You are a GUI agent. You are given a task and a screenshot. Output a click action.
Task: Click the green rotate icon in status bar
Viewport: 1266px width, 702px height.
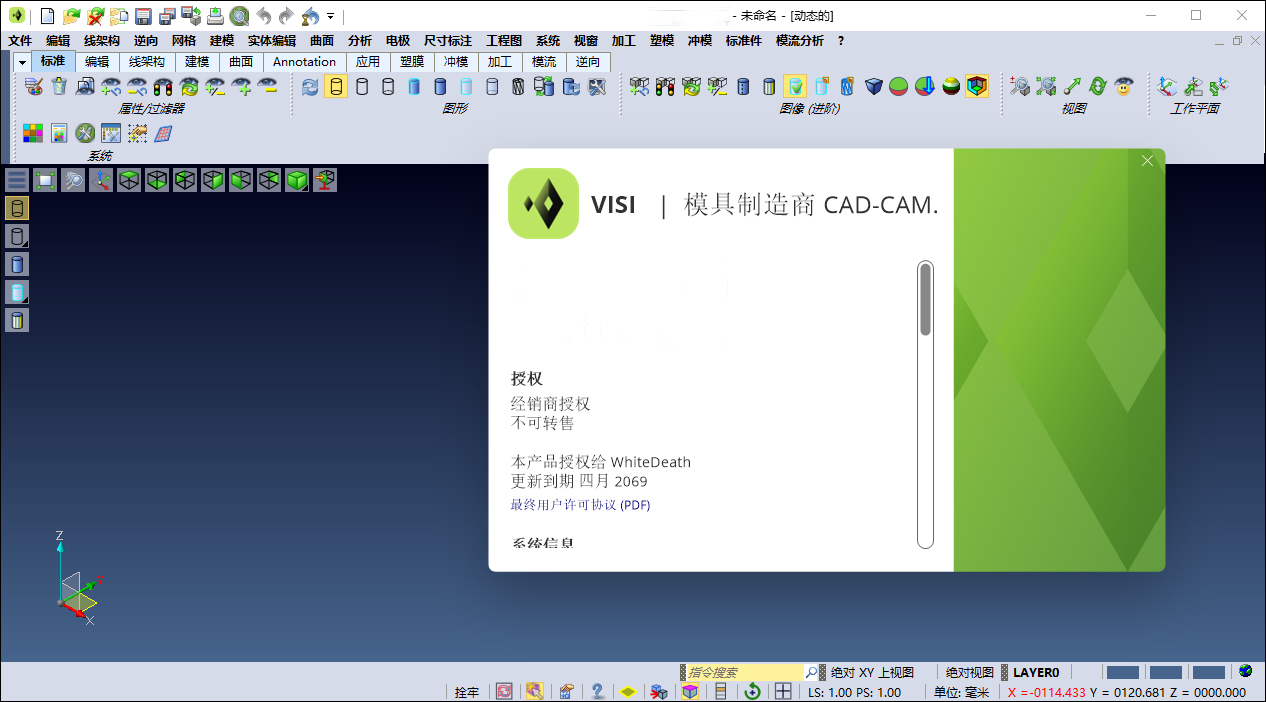pyautogui.click(x=752, y=691)
